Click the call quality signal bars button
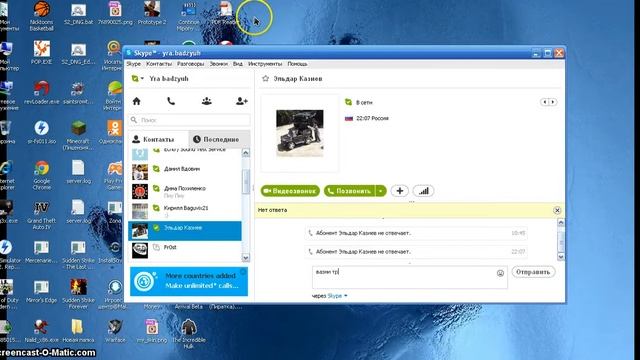 tap(424, 191)
